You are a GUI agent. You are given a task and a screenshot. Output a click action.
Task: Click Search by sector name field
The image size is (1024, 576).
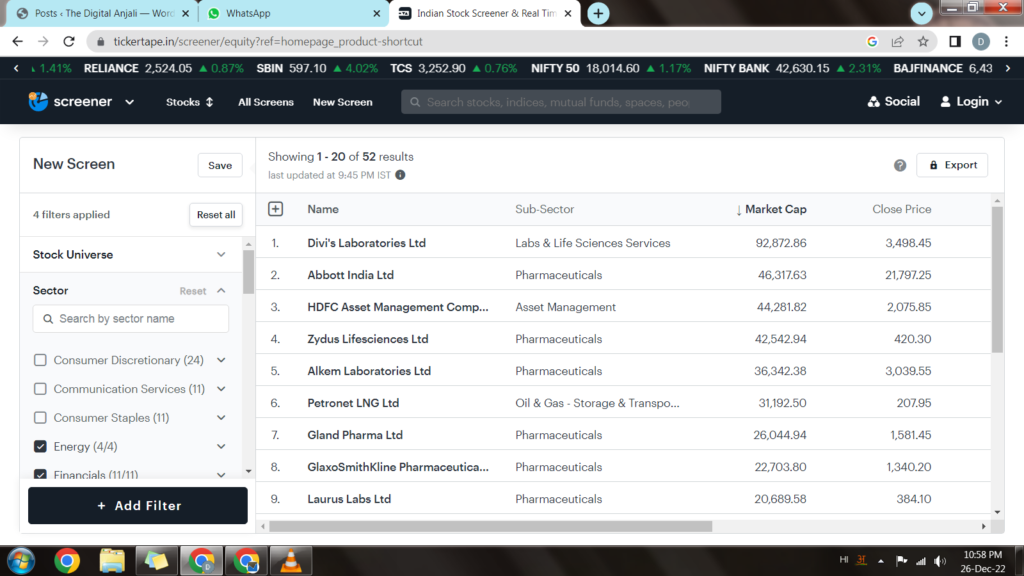tap(131, 319)
